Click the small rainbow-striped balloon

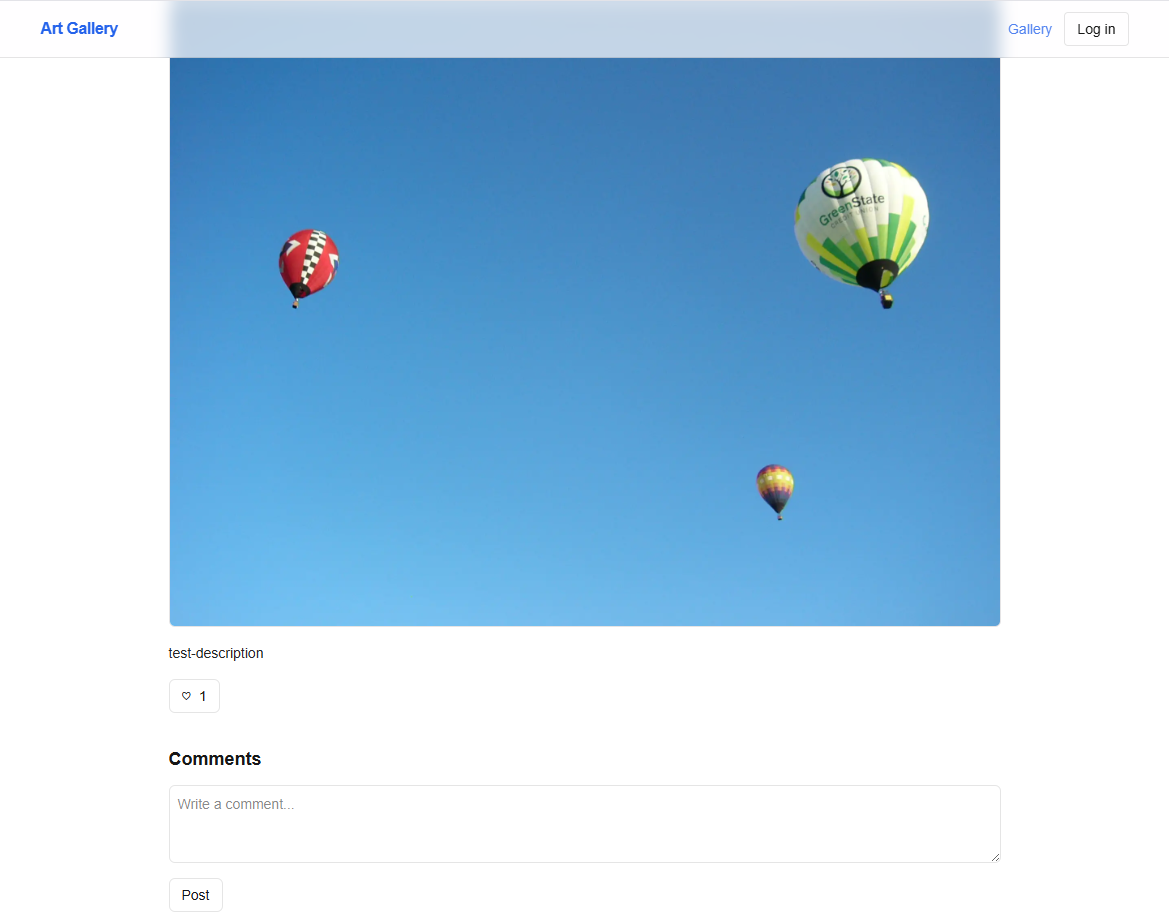pyautogui.click(x=775, y=491)
